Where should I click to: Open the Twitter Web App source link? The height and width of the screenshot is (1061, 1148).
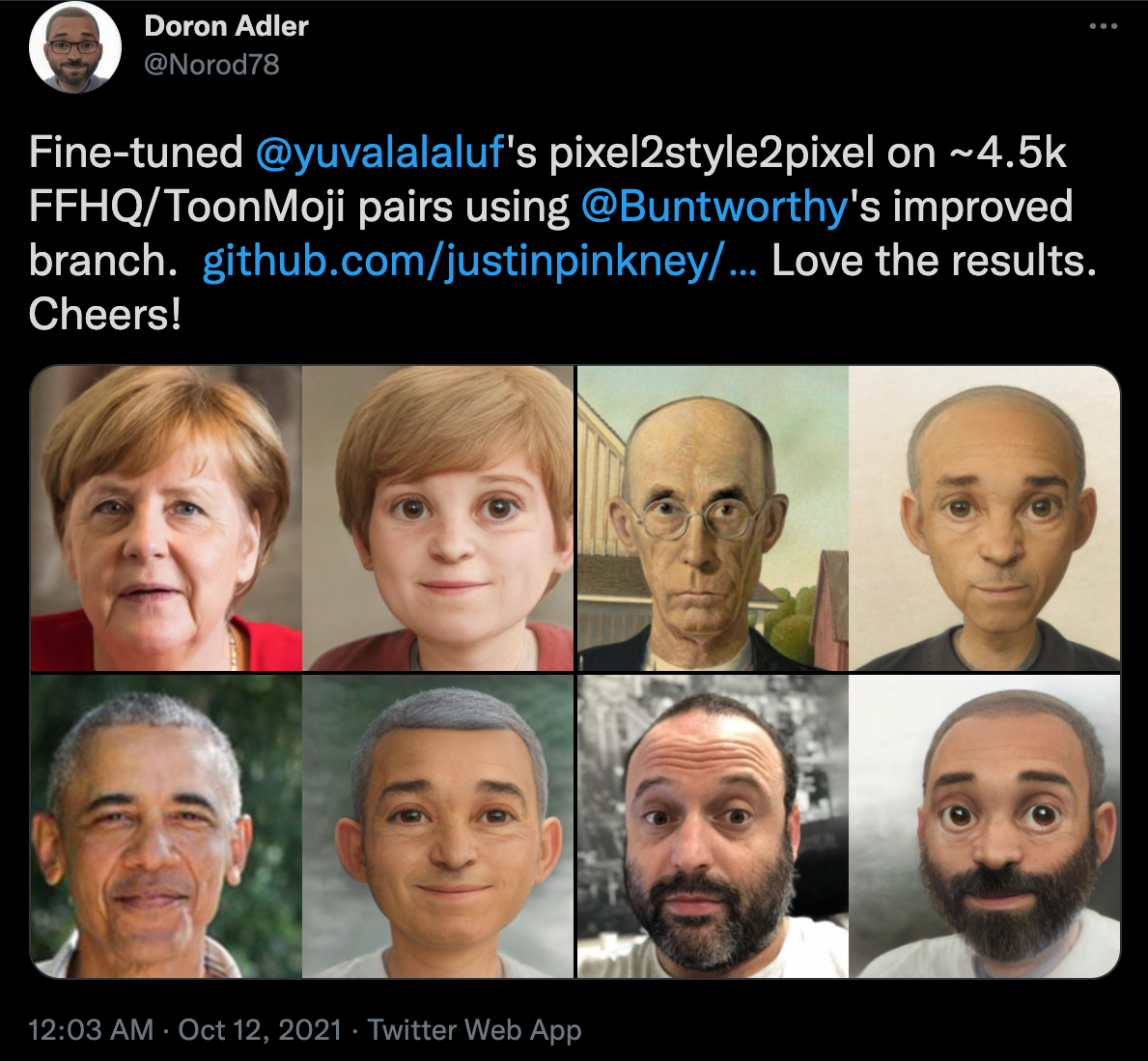[x=474, y=1029]
